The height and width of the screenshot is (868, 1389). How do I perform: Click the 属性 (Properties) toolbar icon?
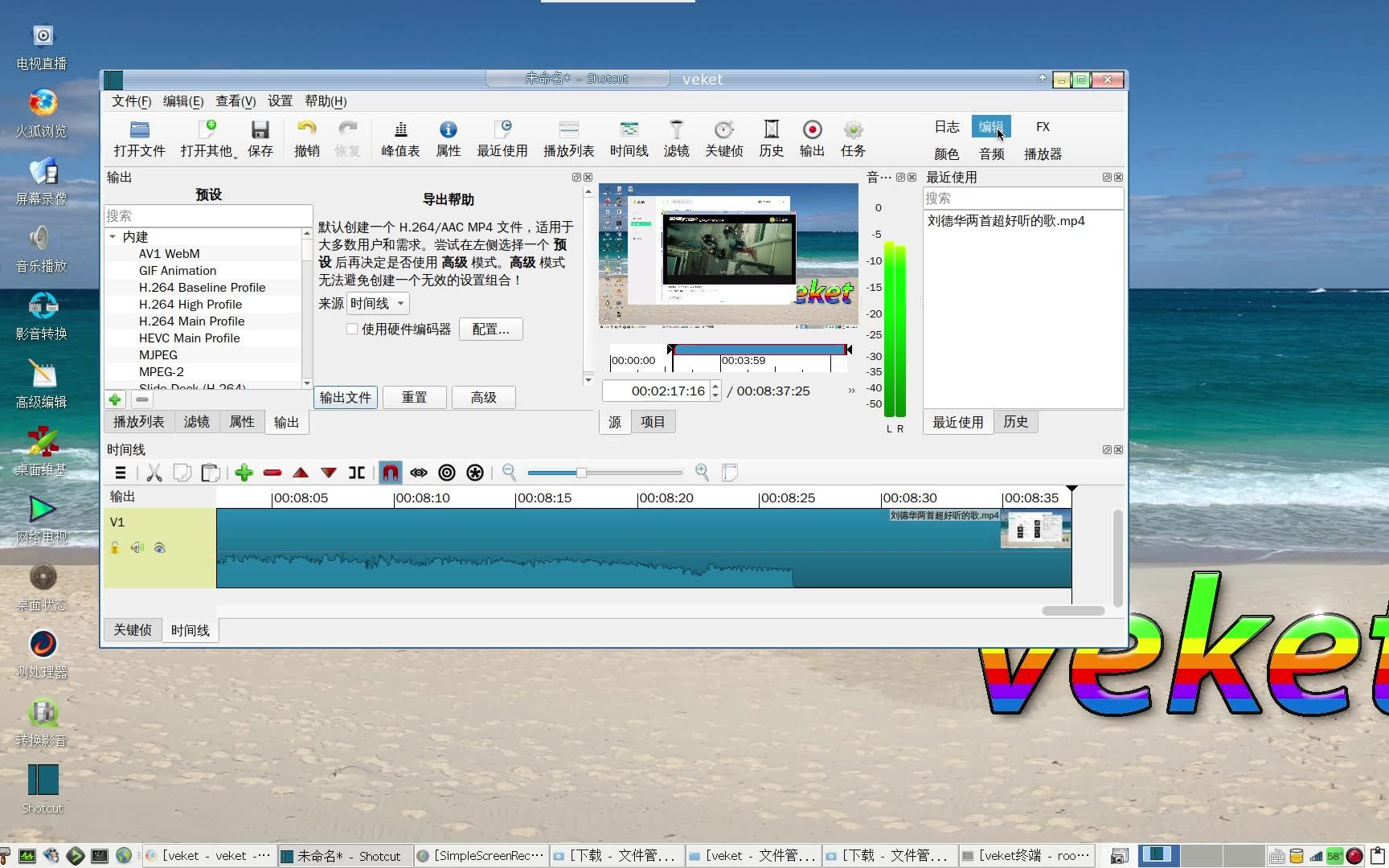point(448,138)
